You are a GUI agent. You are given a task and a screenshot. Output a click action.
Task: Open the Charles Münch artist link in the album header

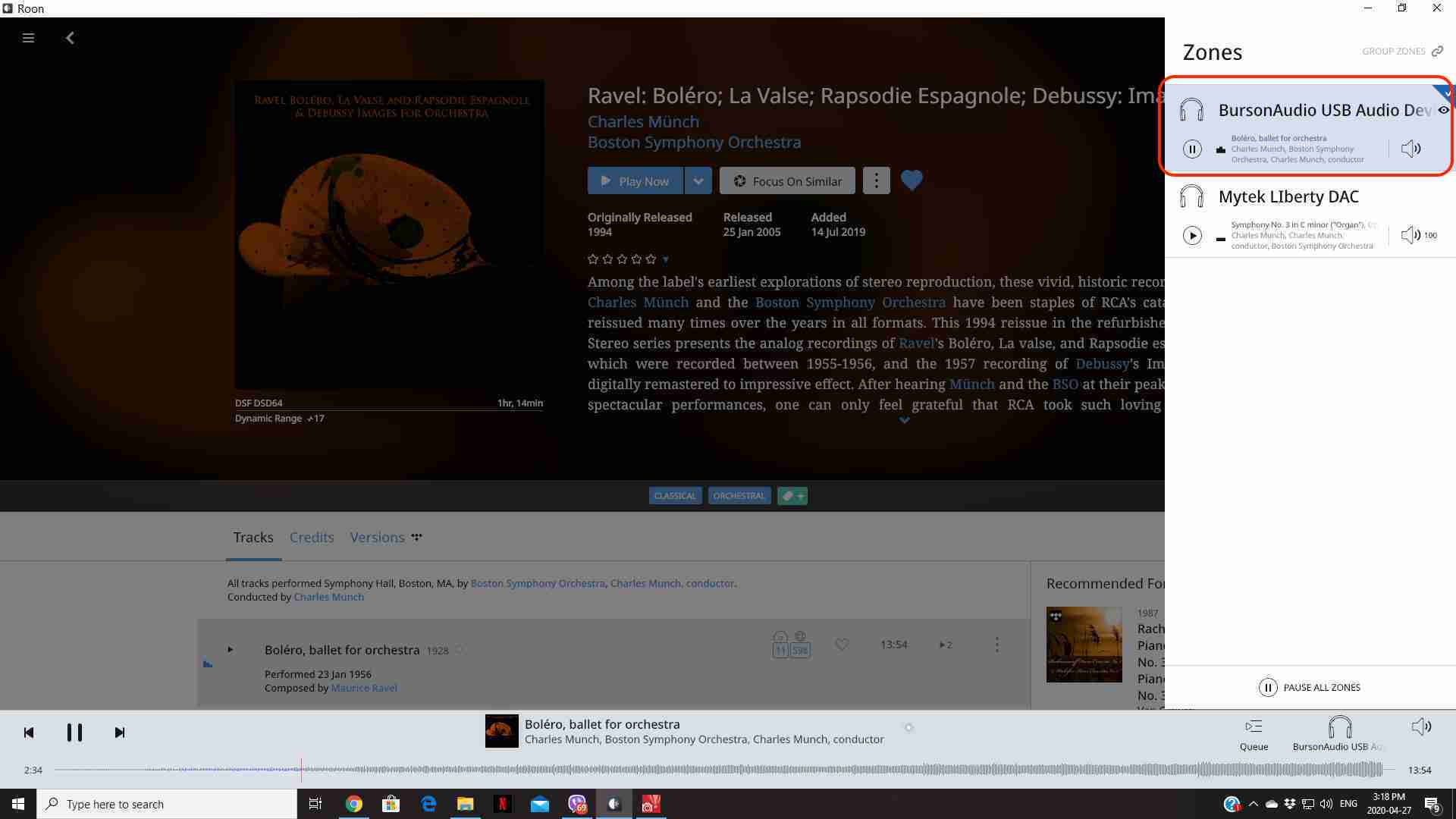point(643,121)
